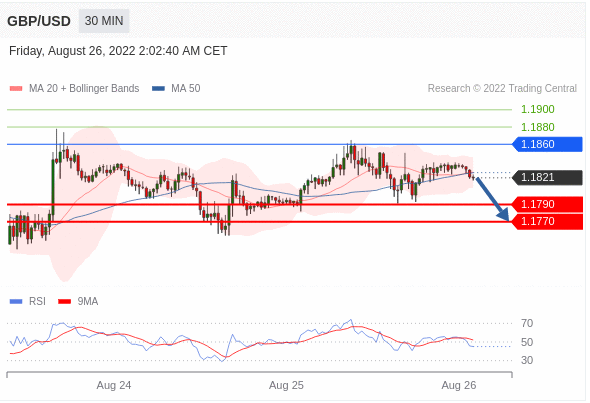Click the green 1.1900 resistance label
Viewport: 590px width, 403px height.
point(537,109)
